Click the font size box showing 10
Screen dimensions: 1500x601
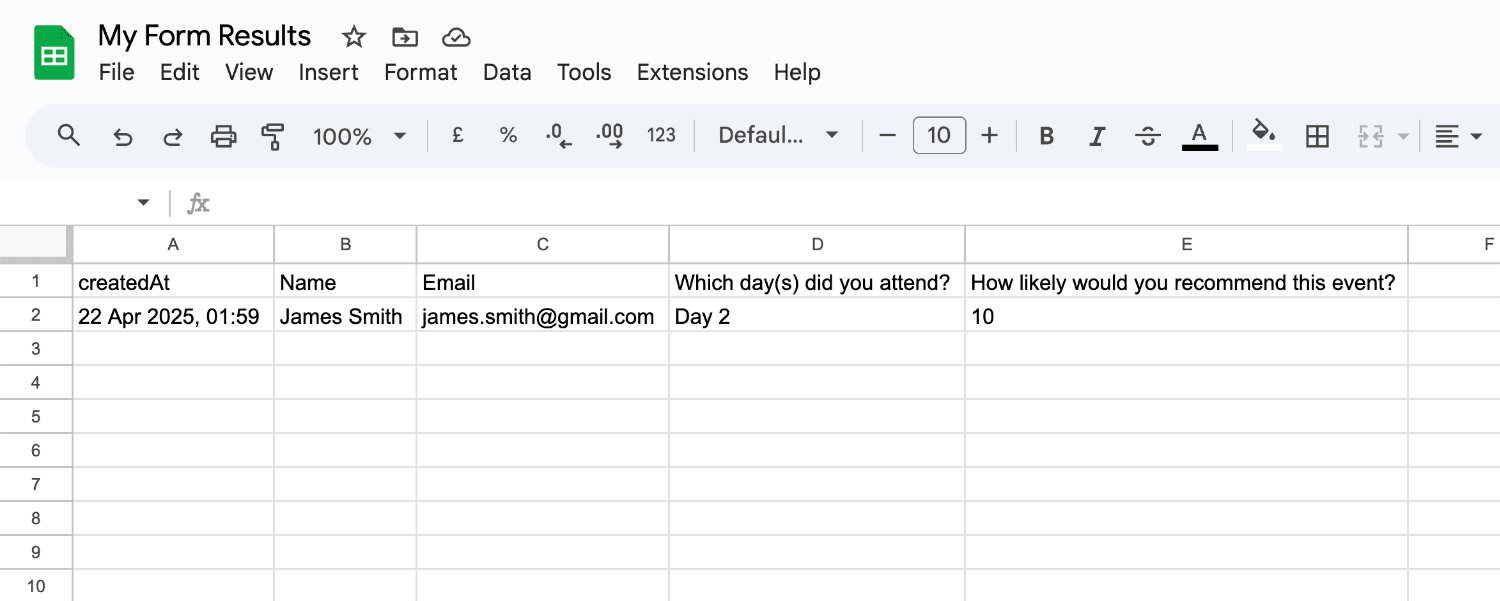pyautogui.click(x=939, y=136)
